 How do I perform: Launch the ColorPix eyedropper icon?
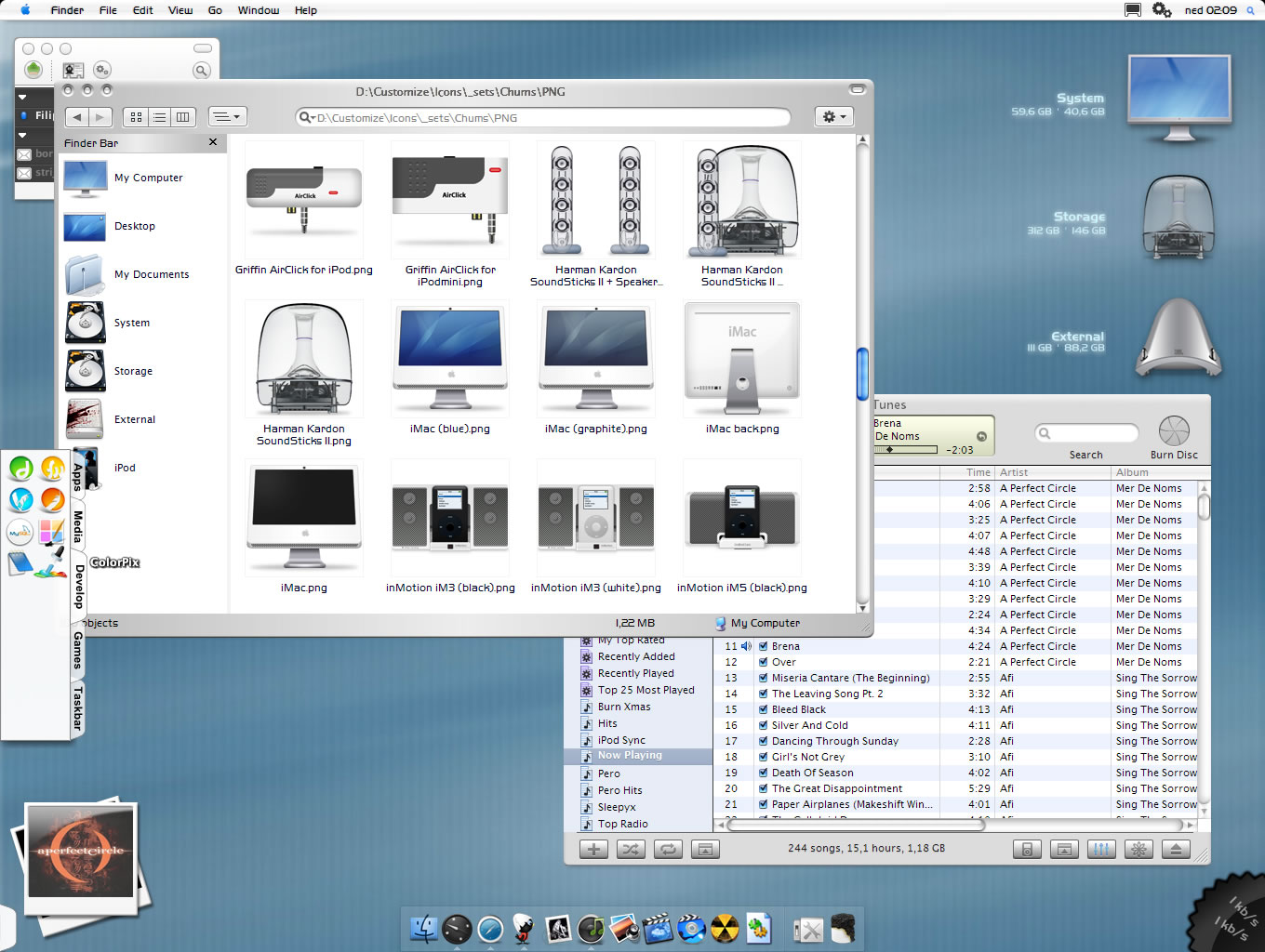[52, 562]
